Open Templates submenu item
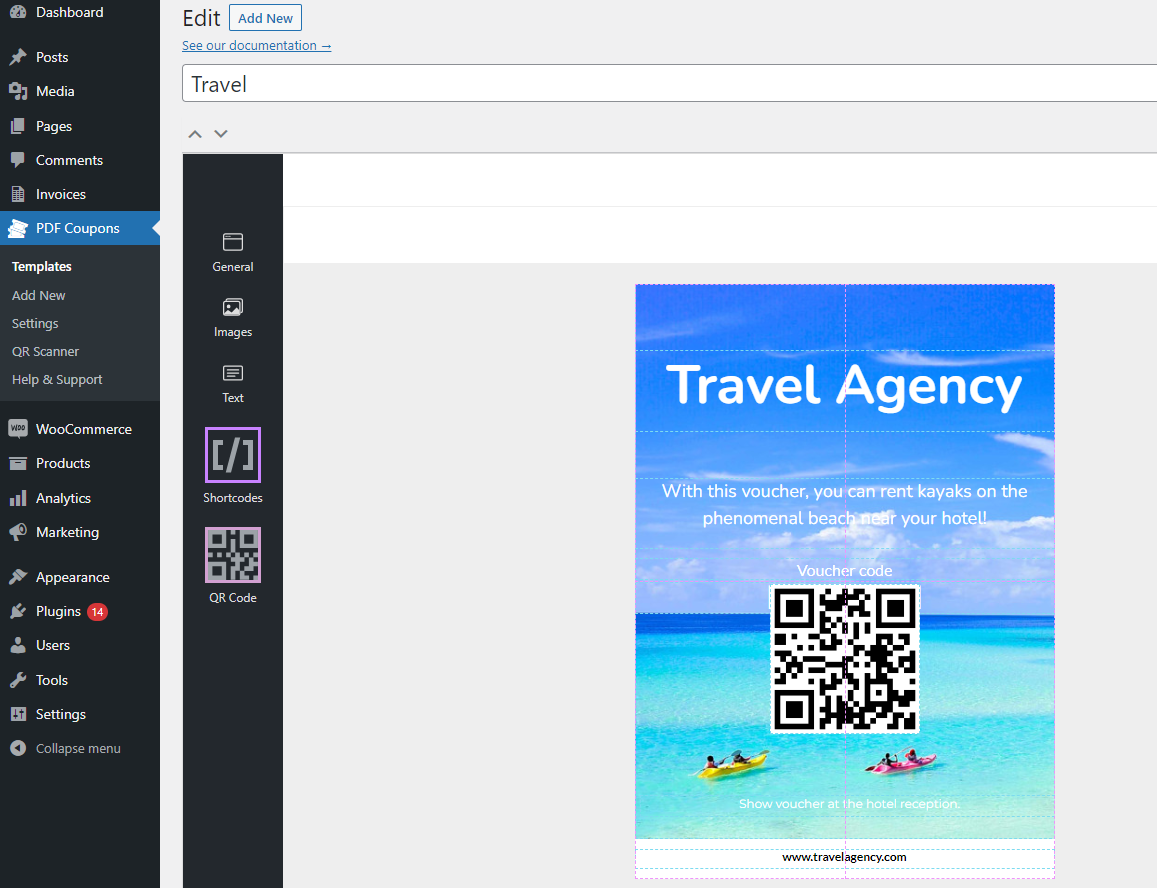 point(41,266)
